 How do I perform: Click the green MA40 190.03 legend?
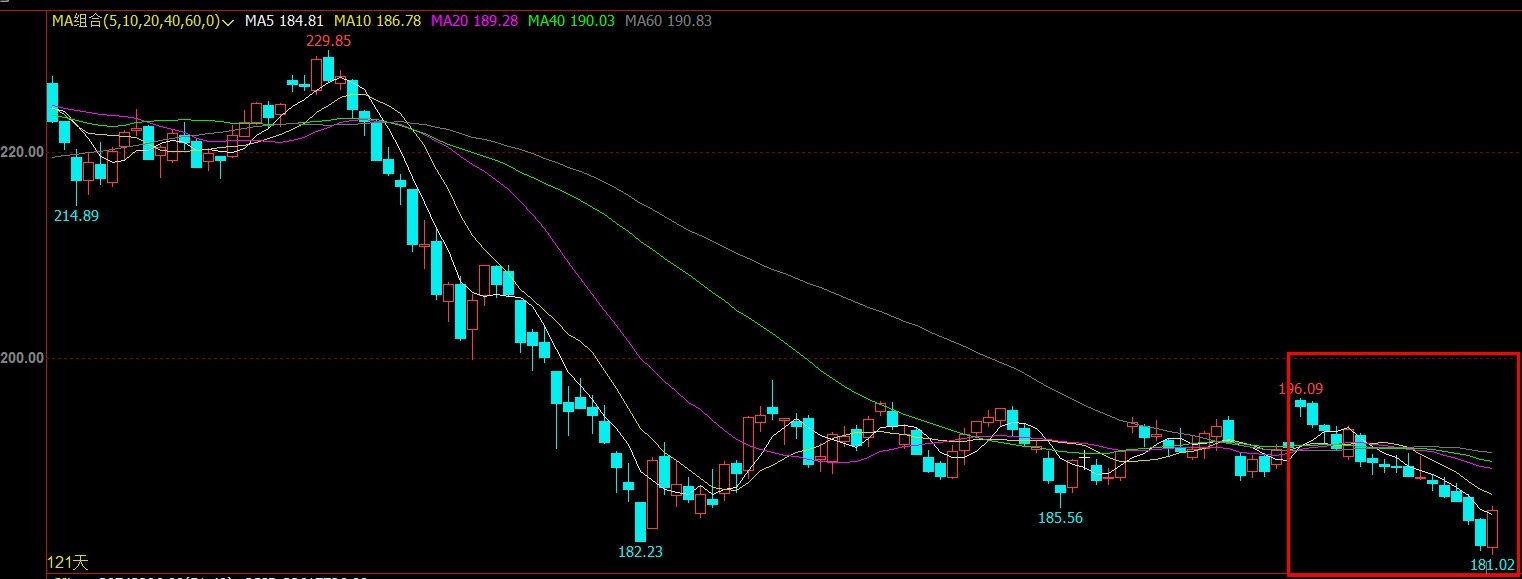[x=571, y=20]
